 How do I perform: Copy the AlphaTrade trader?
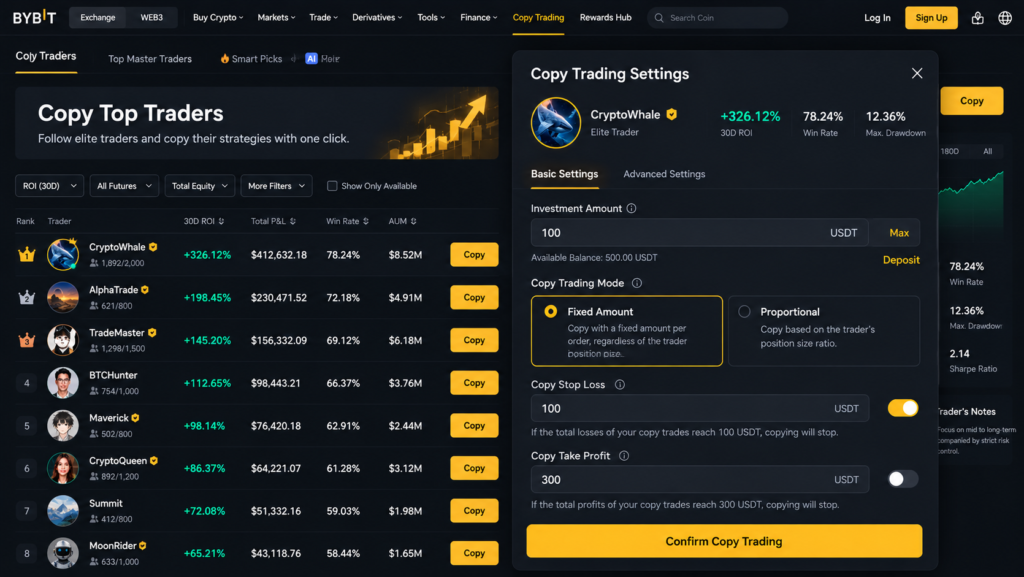pyautogui.click(x=474, y=297)
